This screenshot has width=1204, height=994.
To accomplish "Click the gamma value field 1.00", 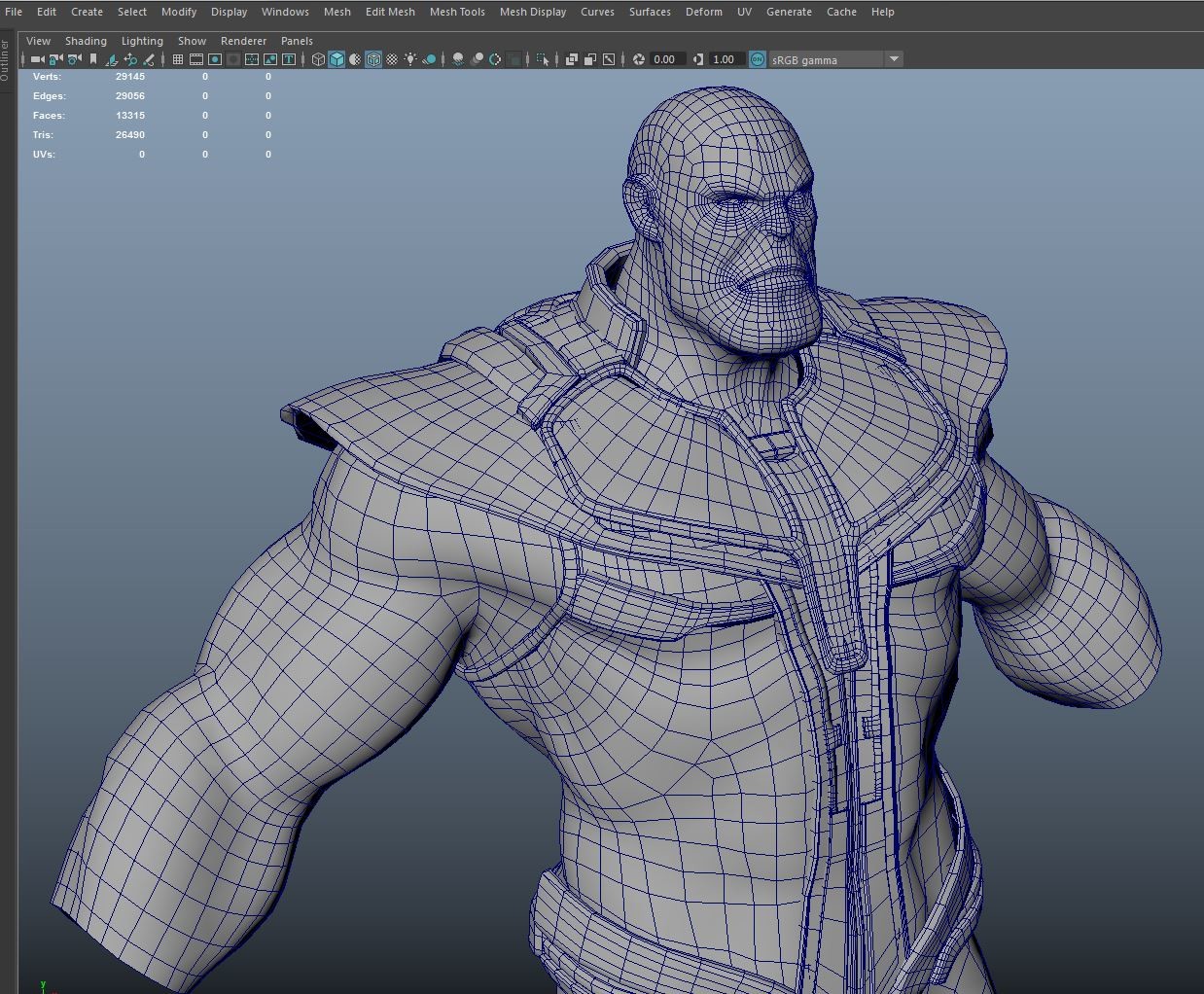I will pyautogui.click(x=726, y=59).
